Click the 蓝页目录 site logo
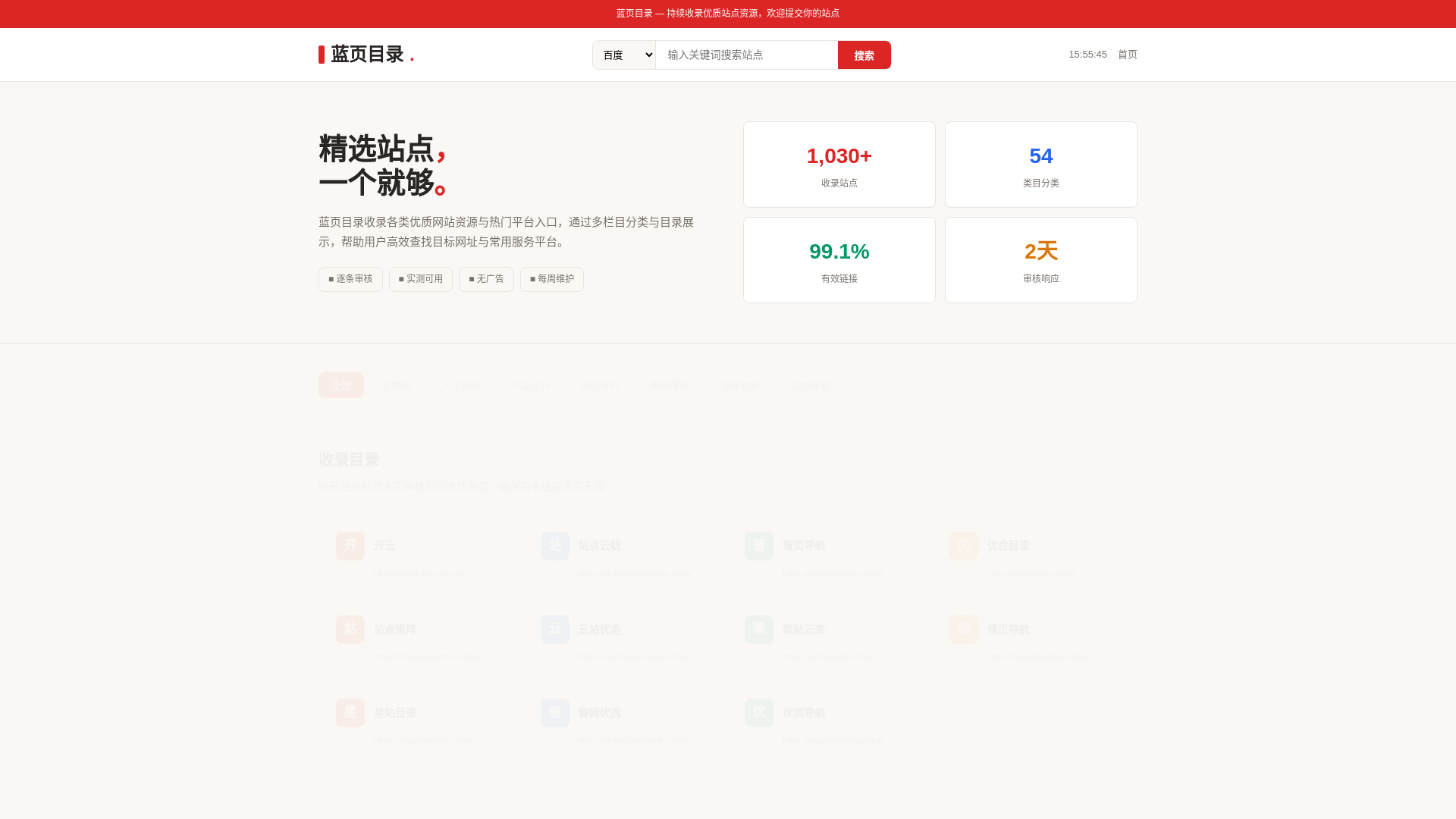 pyautogui.click(x=366, y=55)
